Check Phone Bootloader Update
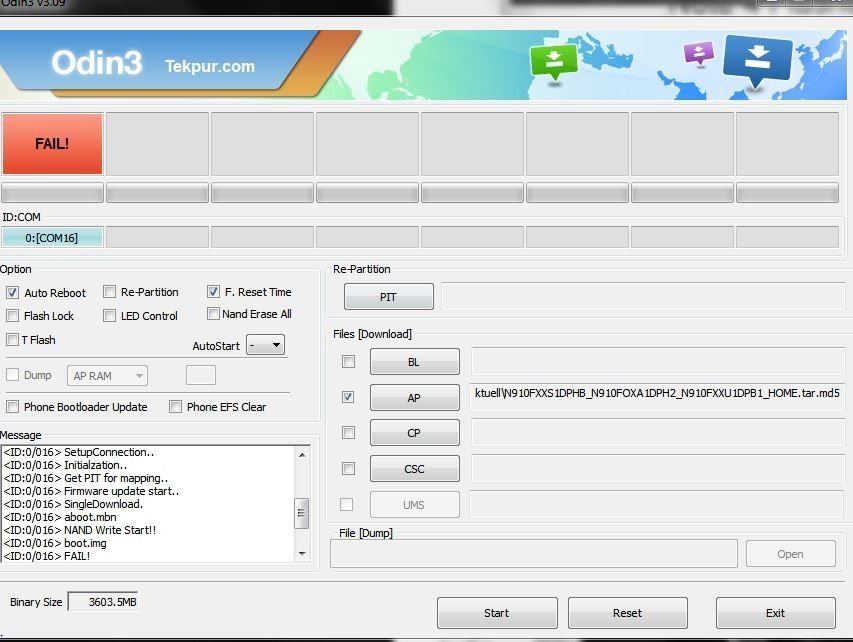The height and width of the screenshot is (642, 853). pyautogui.click(x=13, y=406)
